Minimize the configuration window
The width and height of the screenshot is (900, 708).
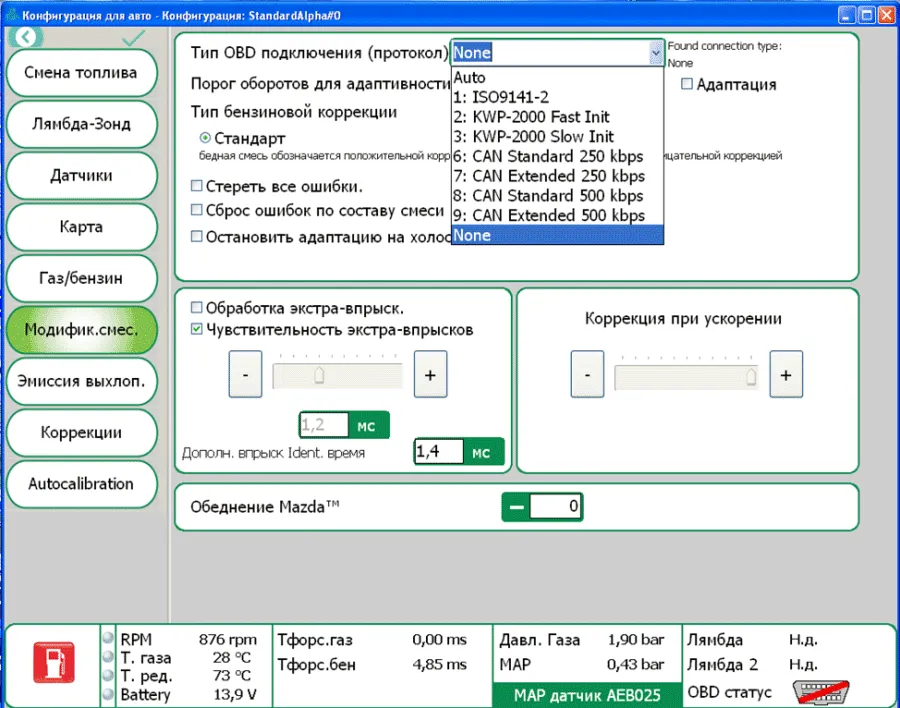click(847, 15)
